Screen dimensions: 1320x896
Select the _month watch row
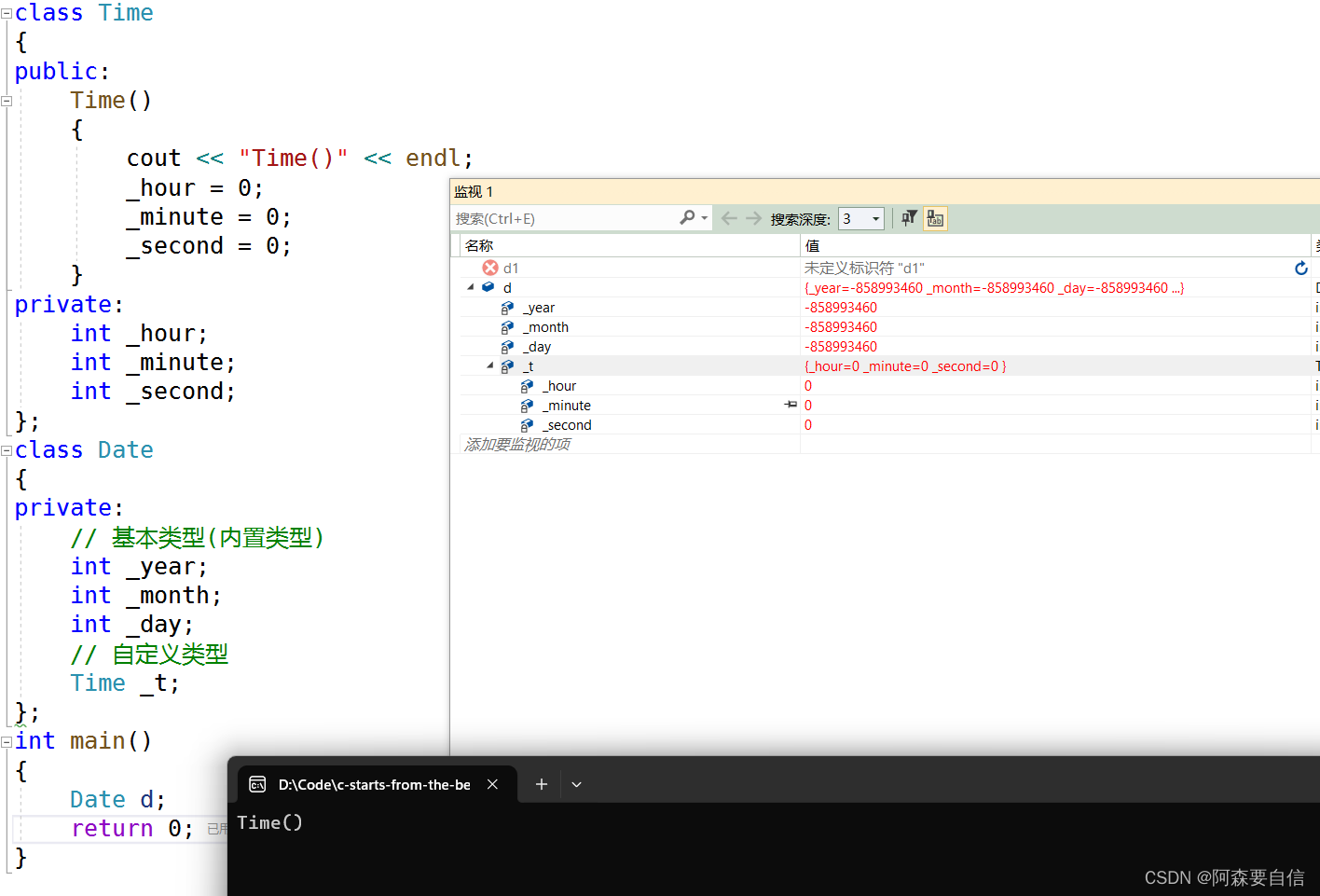coord(886,327)
